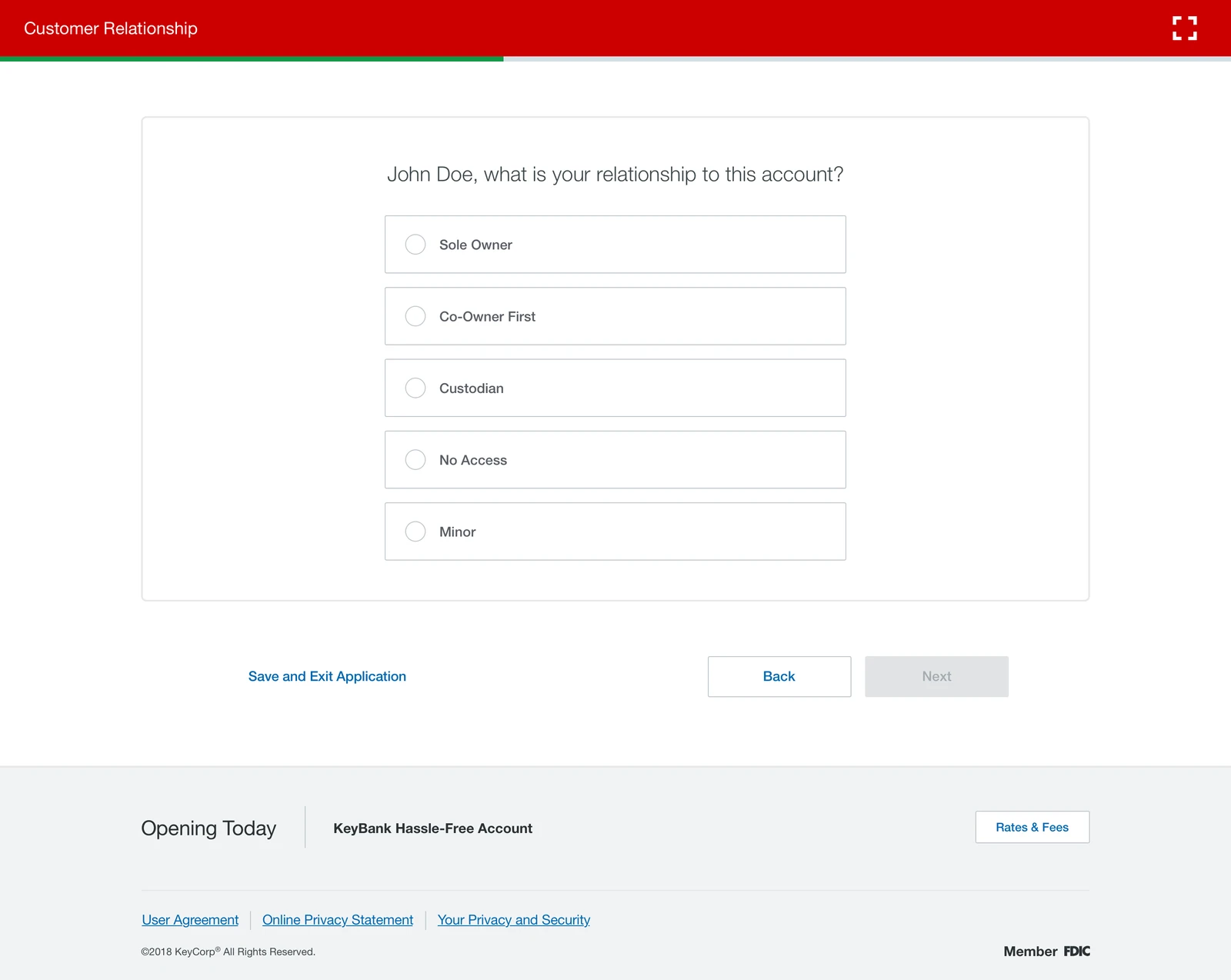Choose the Co-Owner First radio option

[x=415, y=316]
